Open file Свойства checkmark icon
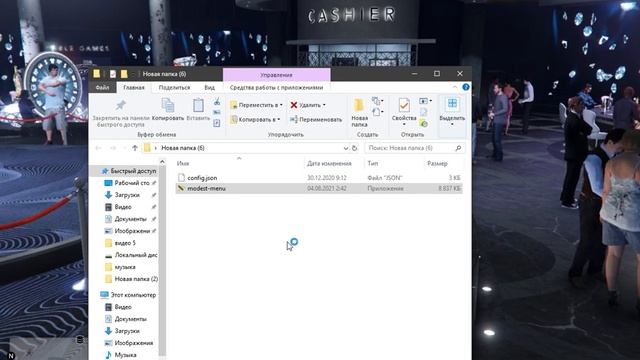 point(404,105)
